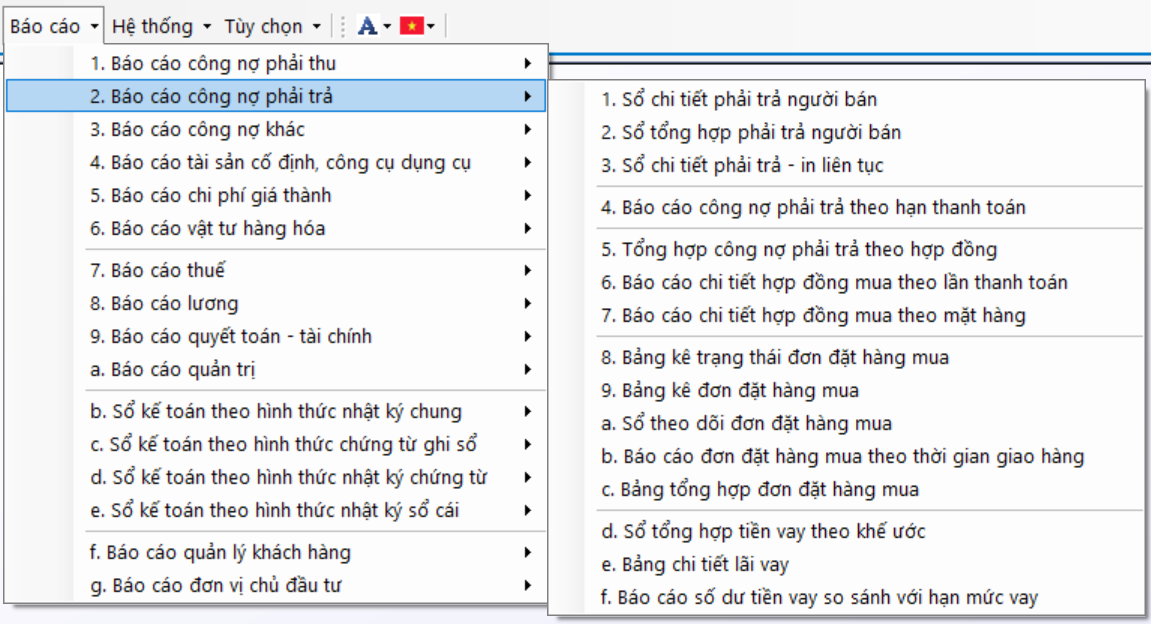The image size is (1151, 624).
Task: Open Sổ theo dõi đơn đặt hàng mua
Action: click(746, 424)
